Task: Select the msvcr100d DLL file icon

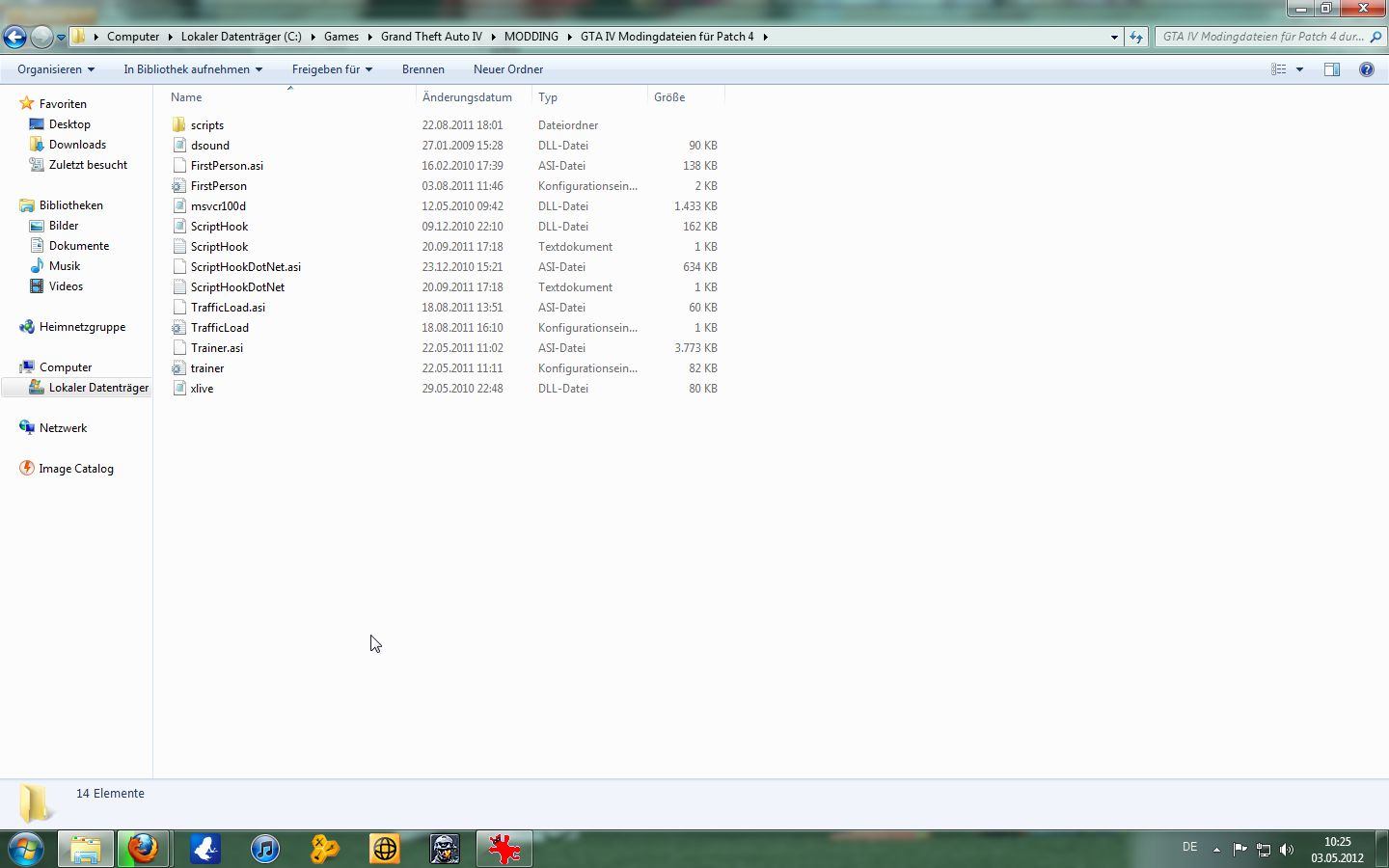Action: pos(178,206)
